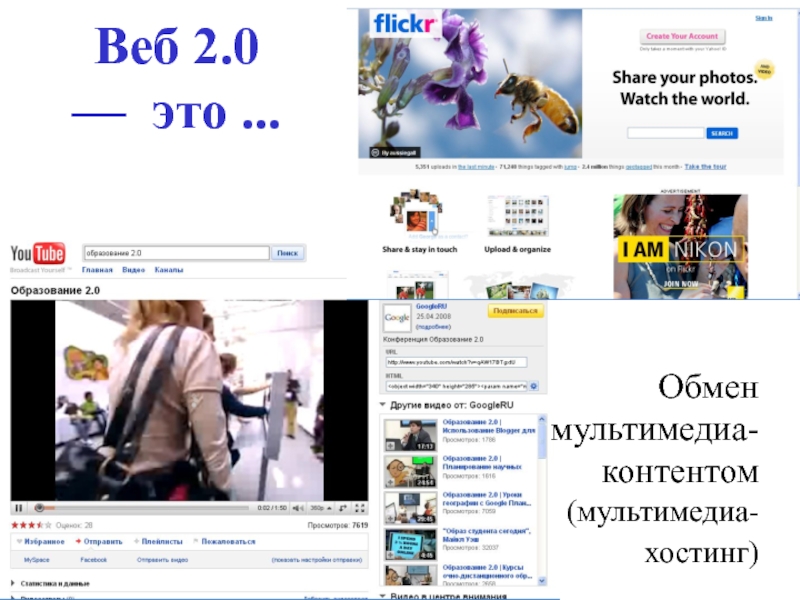Click the Отправить видео link

click(x=162, y=560)
